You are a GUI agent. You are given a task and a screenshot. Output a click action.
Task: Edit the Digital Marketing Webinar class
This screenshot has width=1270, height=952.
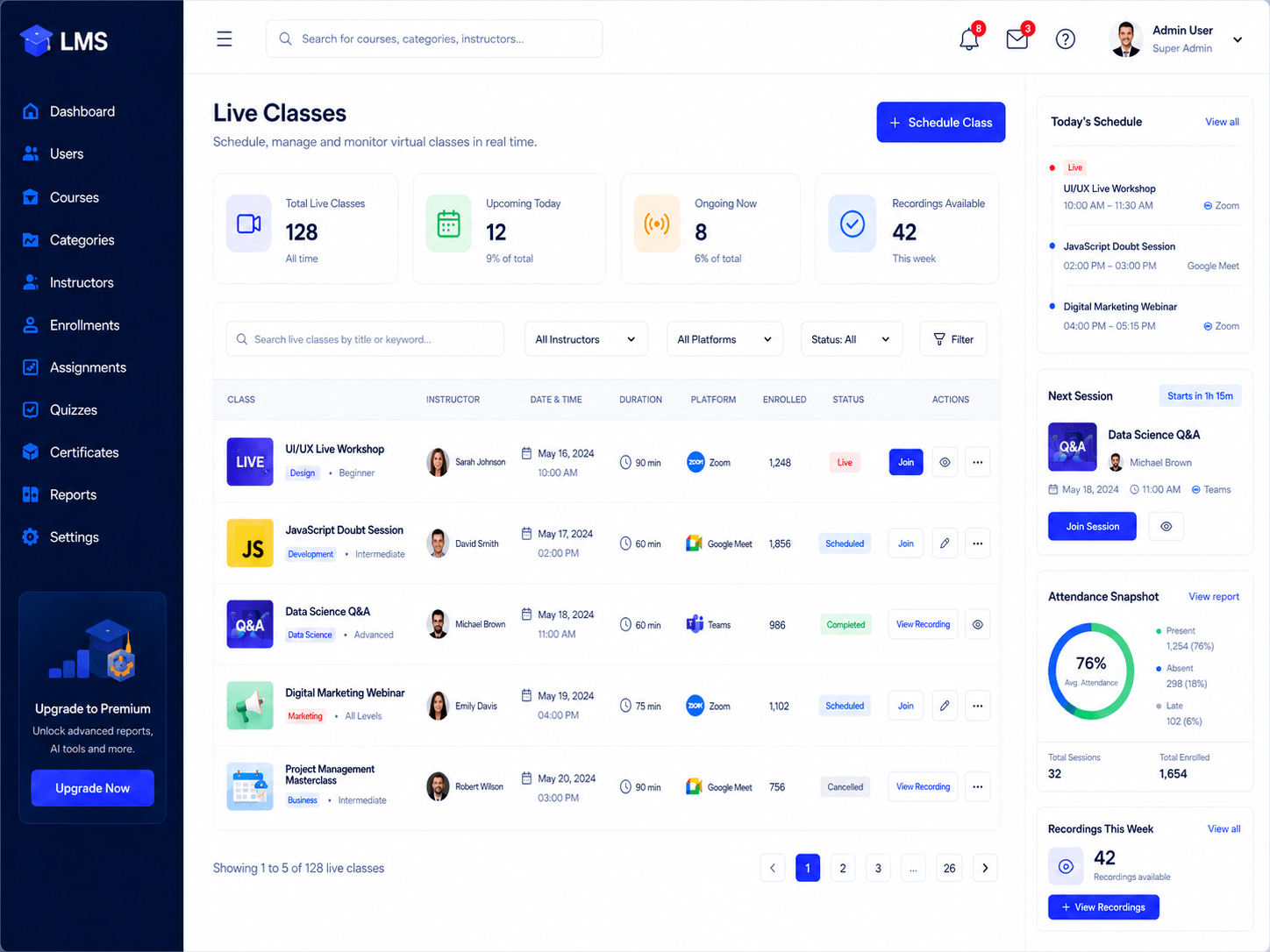[945, 706]
